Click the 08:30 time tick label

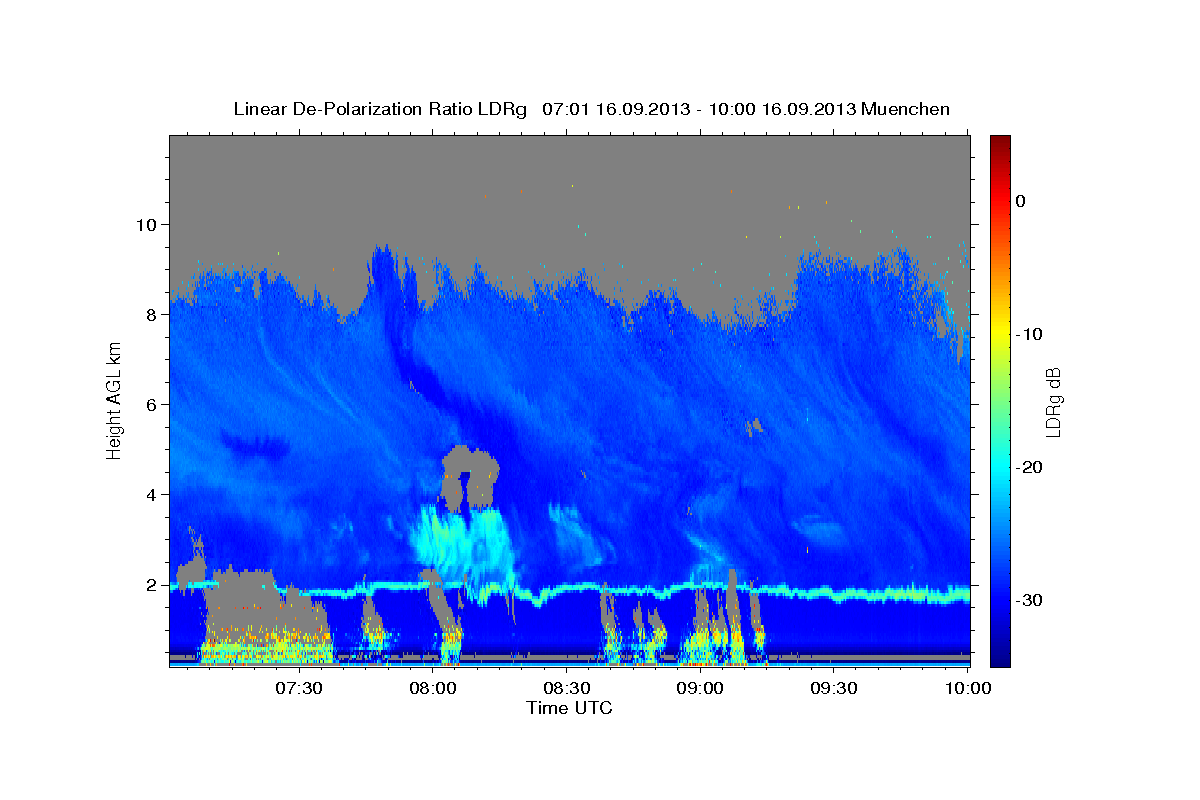(567, 688)
